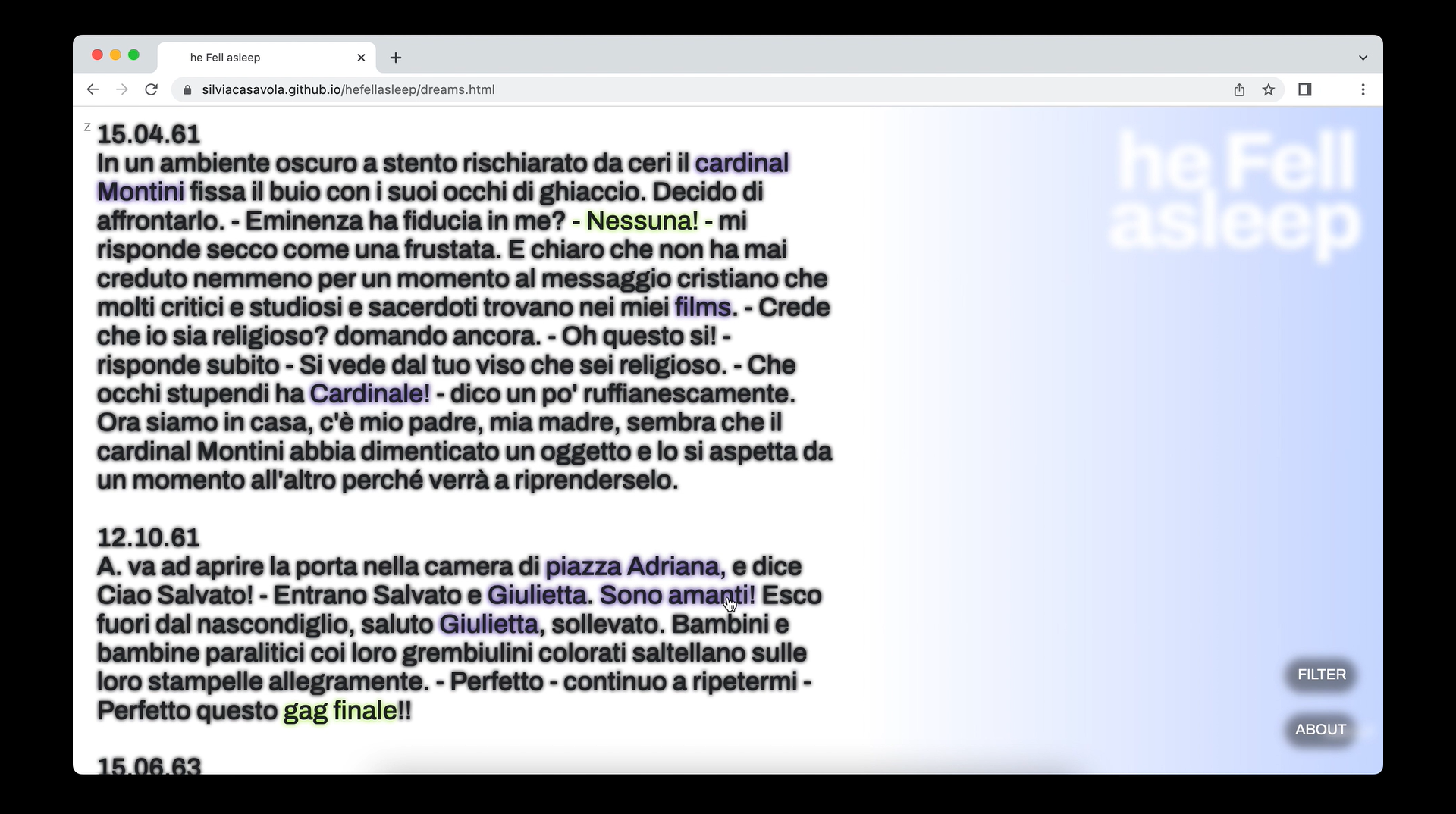Screen dimensions: 1456x814
Task: Click the green '- Nessuna!' highlight
Action: [642, 221]
